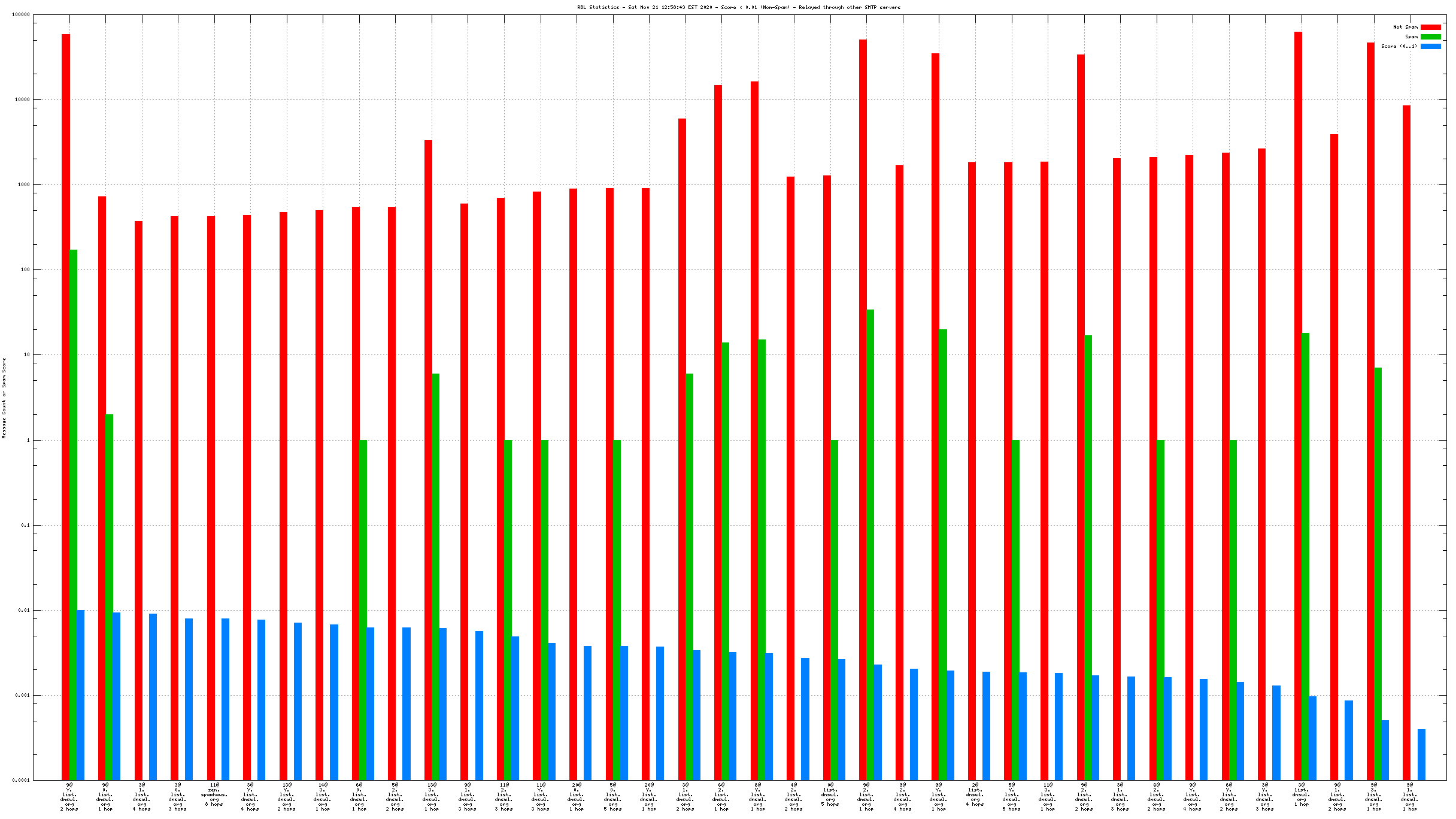The image size is (1456, 819).
Task: Click the rightmost blue Score bar
Action: 1421,754
